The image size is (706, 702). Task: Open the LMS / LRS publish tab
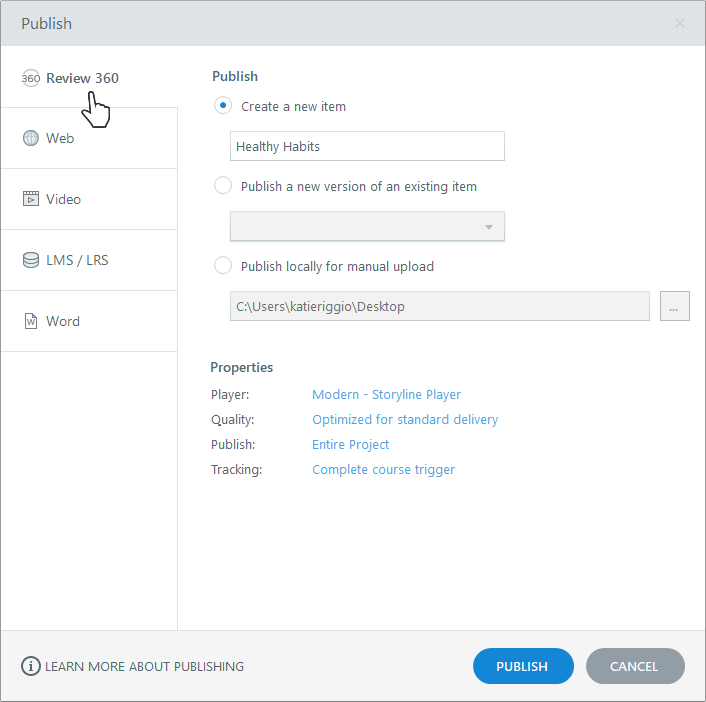coord(77,260)
